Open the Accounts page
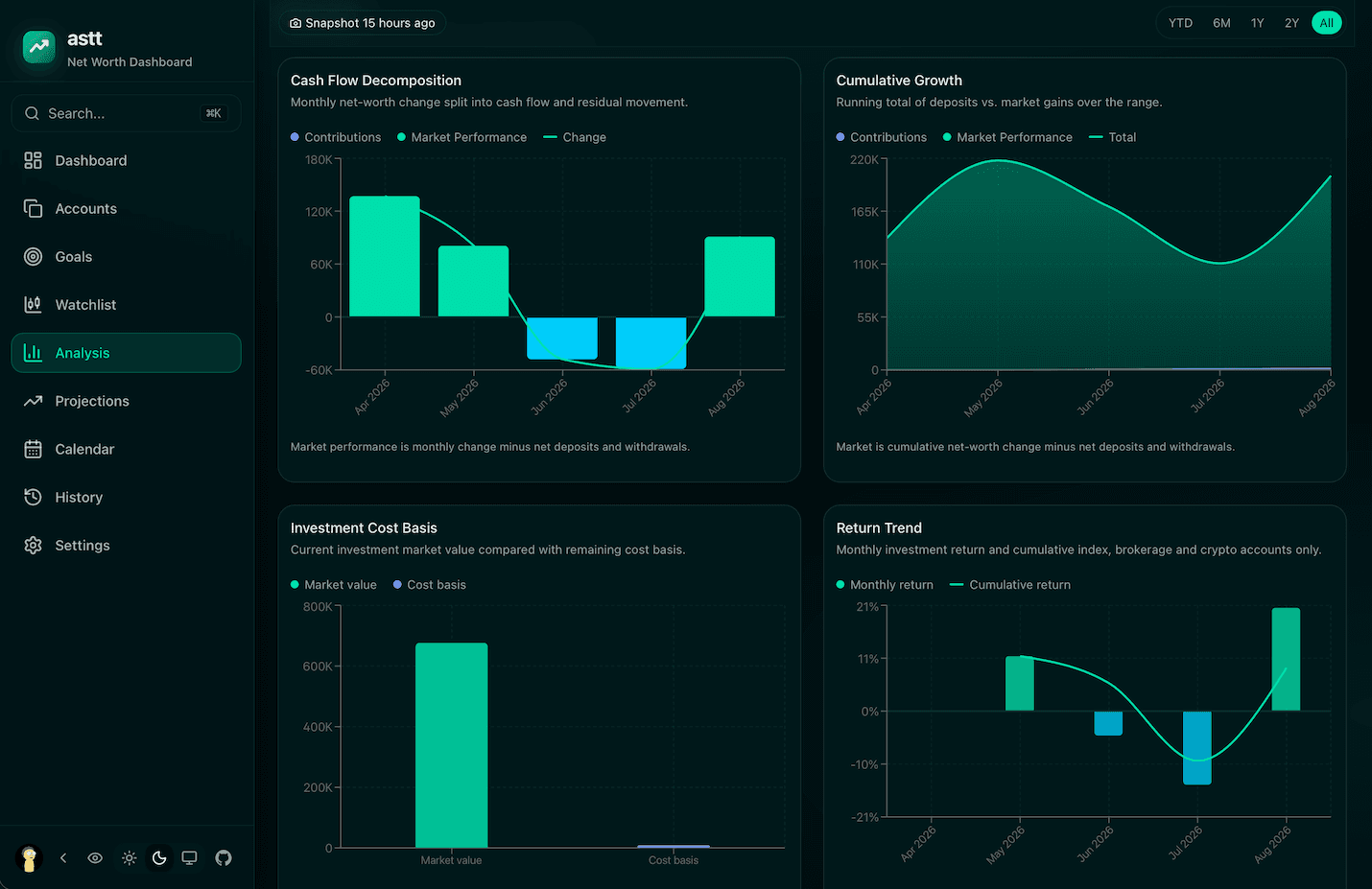This screenshot has height=889, width=1372. point(126,209)
